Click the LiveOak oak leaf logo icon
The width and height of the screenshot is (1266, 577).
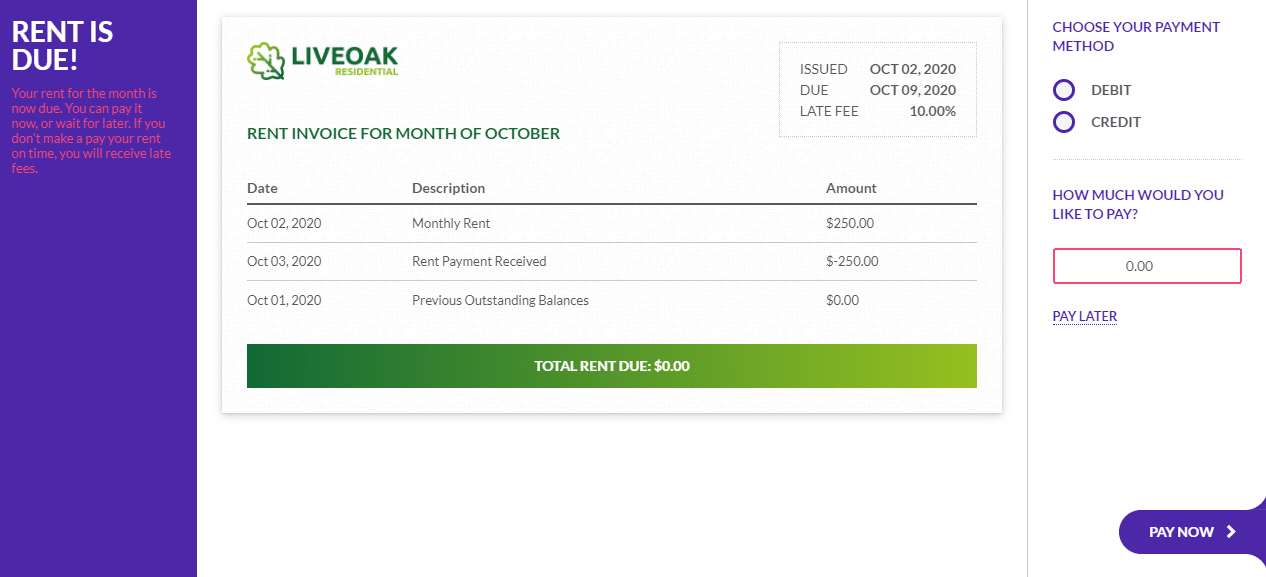266,61
